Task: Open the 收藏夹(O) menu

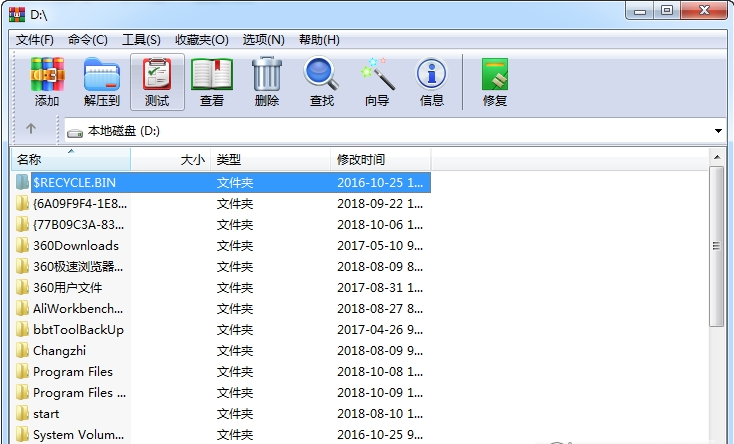Action: pyautogui.click(x=202, y=40)
